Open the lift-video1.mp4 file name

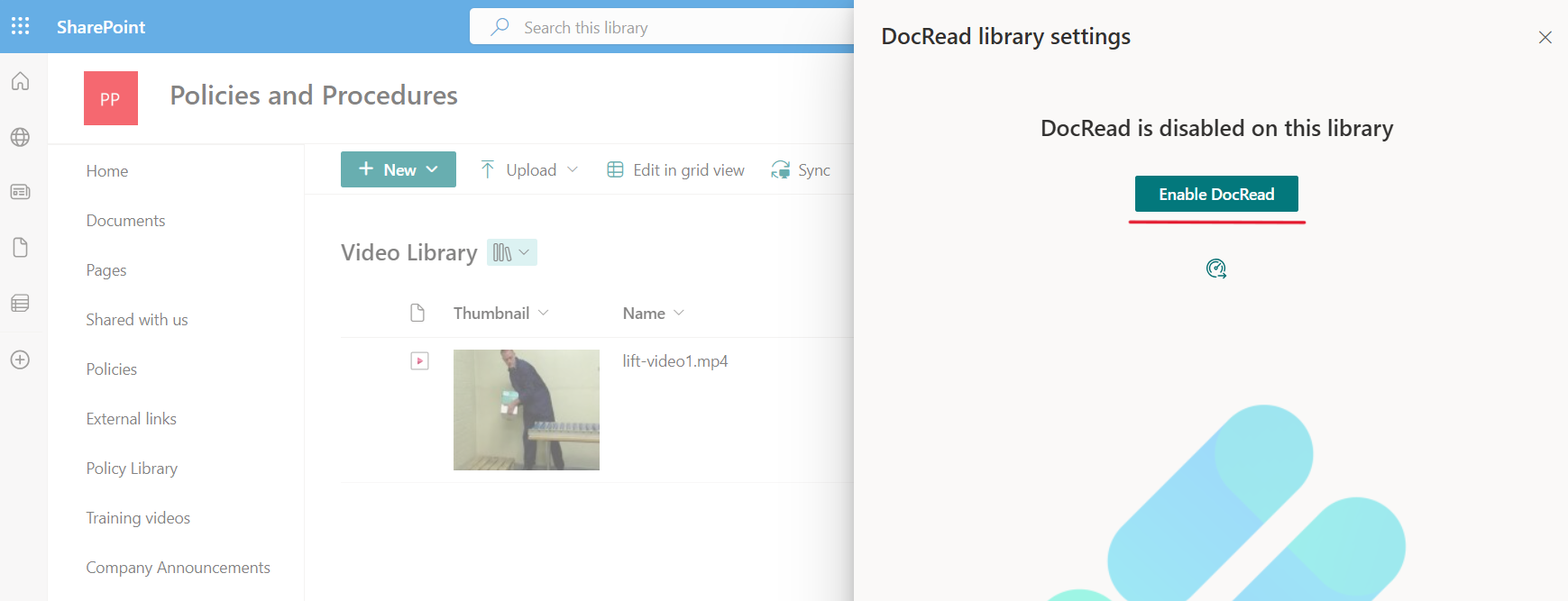pos(675,361)
